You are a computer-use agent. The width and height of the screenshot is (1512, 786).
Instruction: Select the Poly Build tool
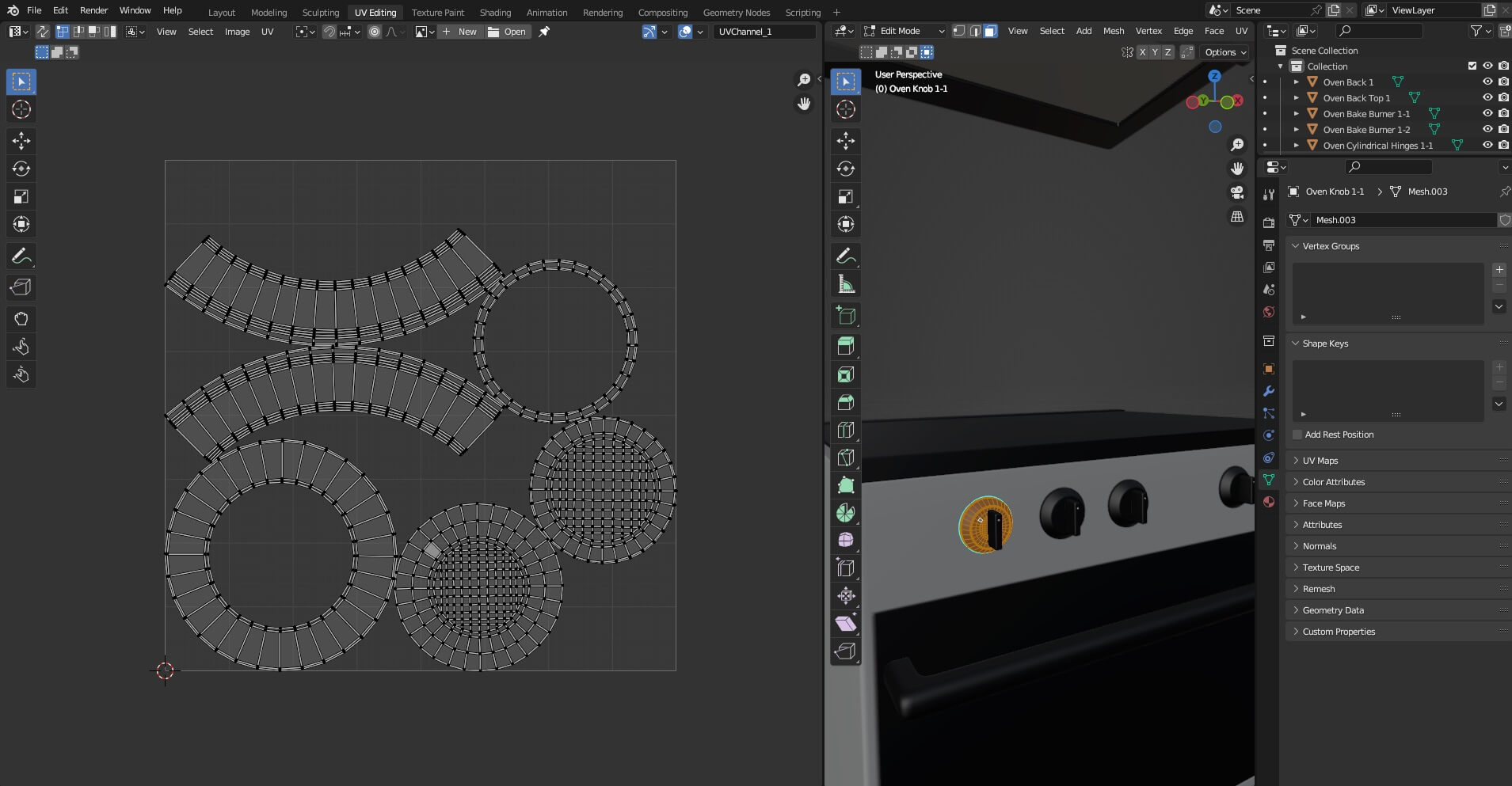[846, 485]
